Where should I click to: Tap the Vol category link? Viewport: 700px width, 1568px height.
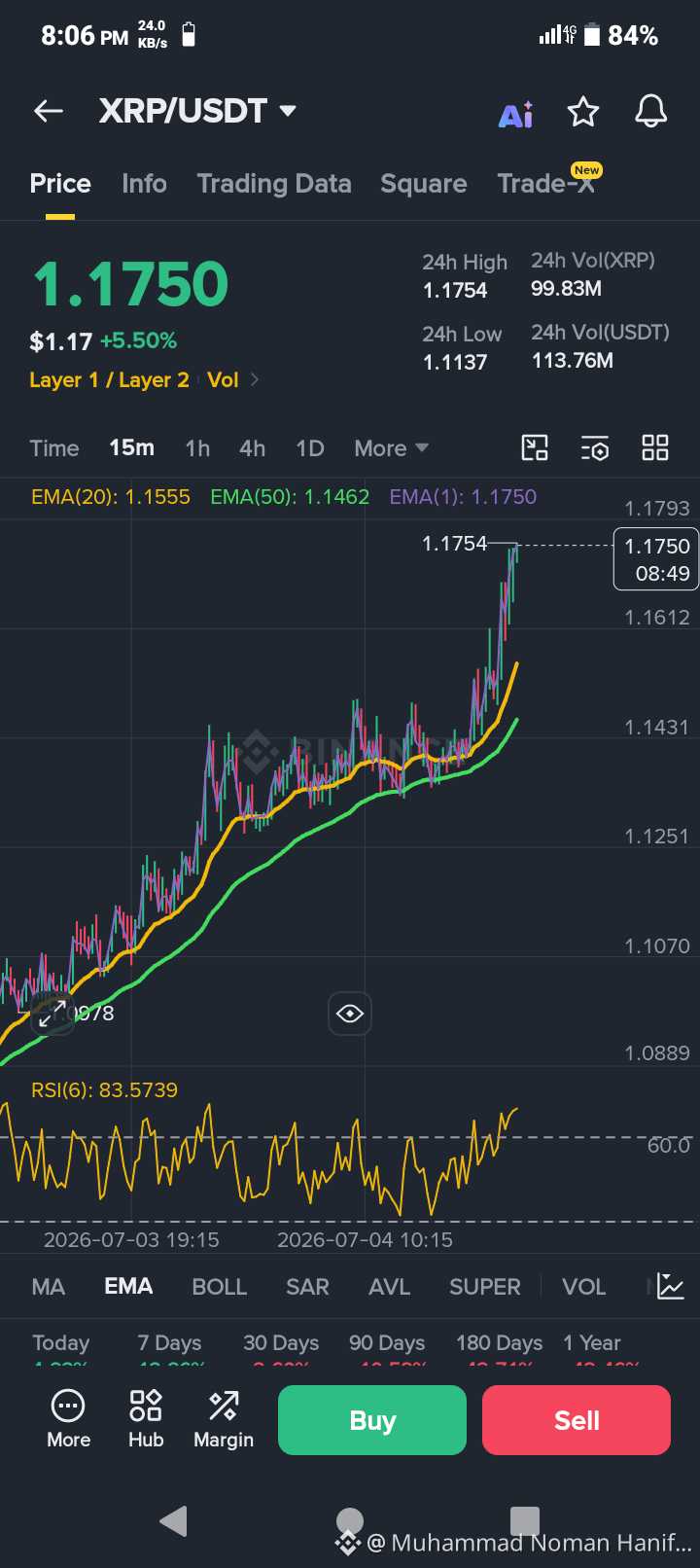(x=223, y=379)
